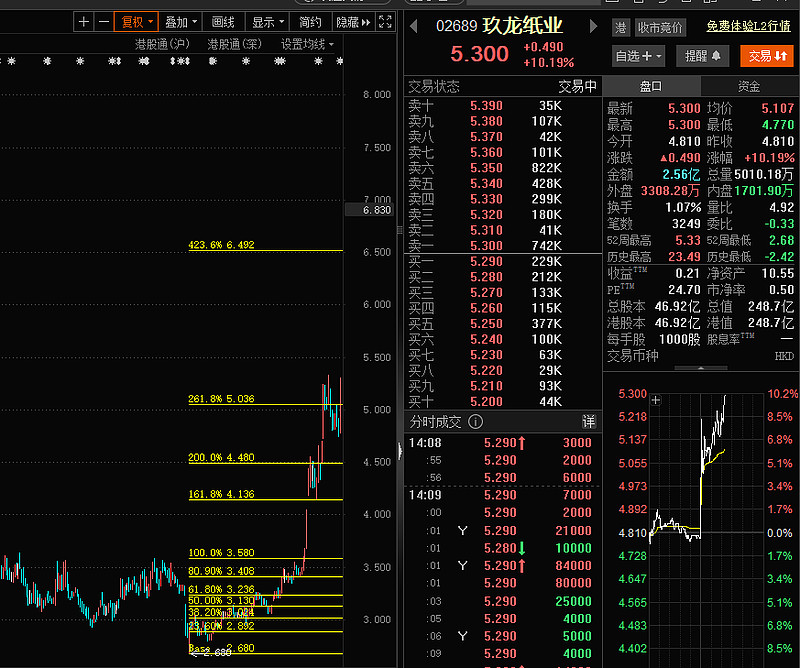Open the 复权 dropdown
The width and height of the screenshot is (800, 668).
pyautogui.click(x=136, y=22)
